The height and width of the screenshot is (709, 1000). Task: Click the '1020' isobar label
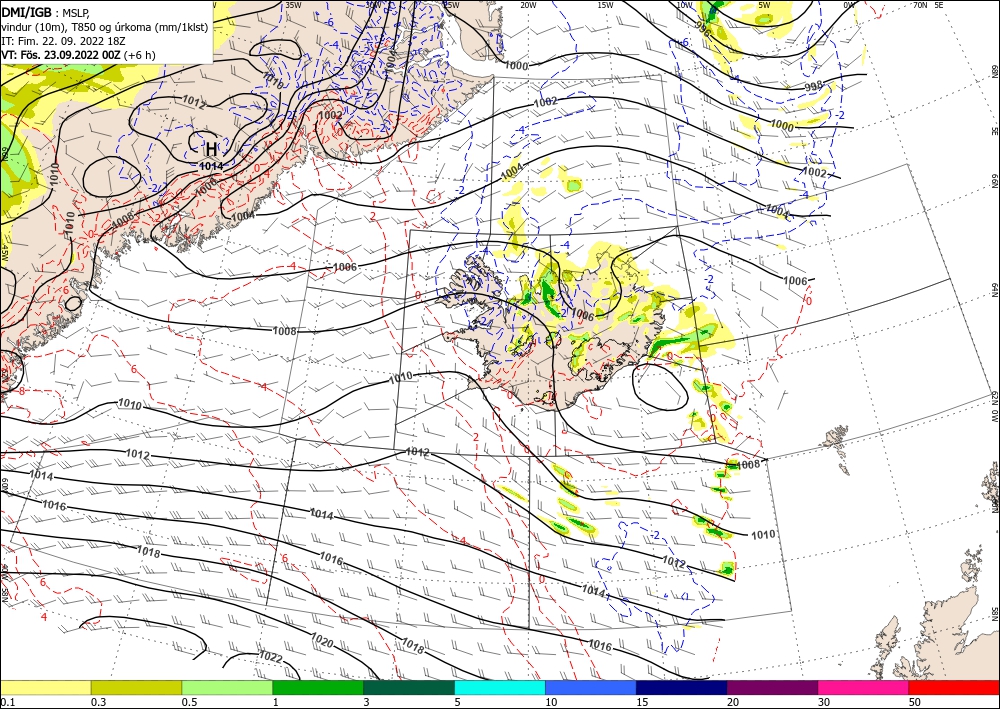pyautogui.click(x=322, y=640)
